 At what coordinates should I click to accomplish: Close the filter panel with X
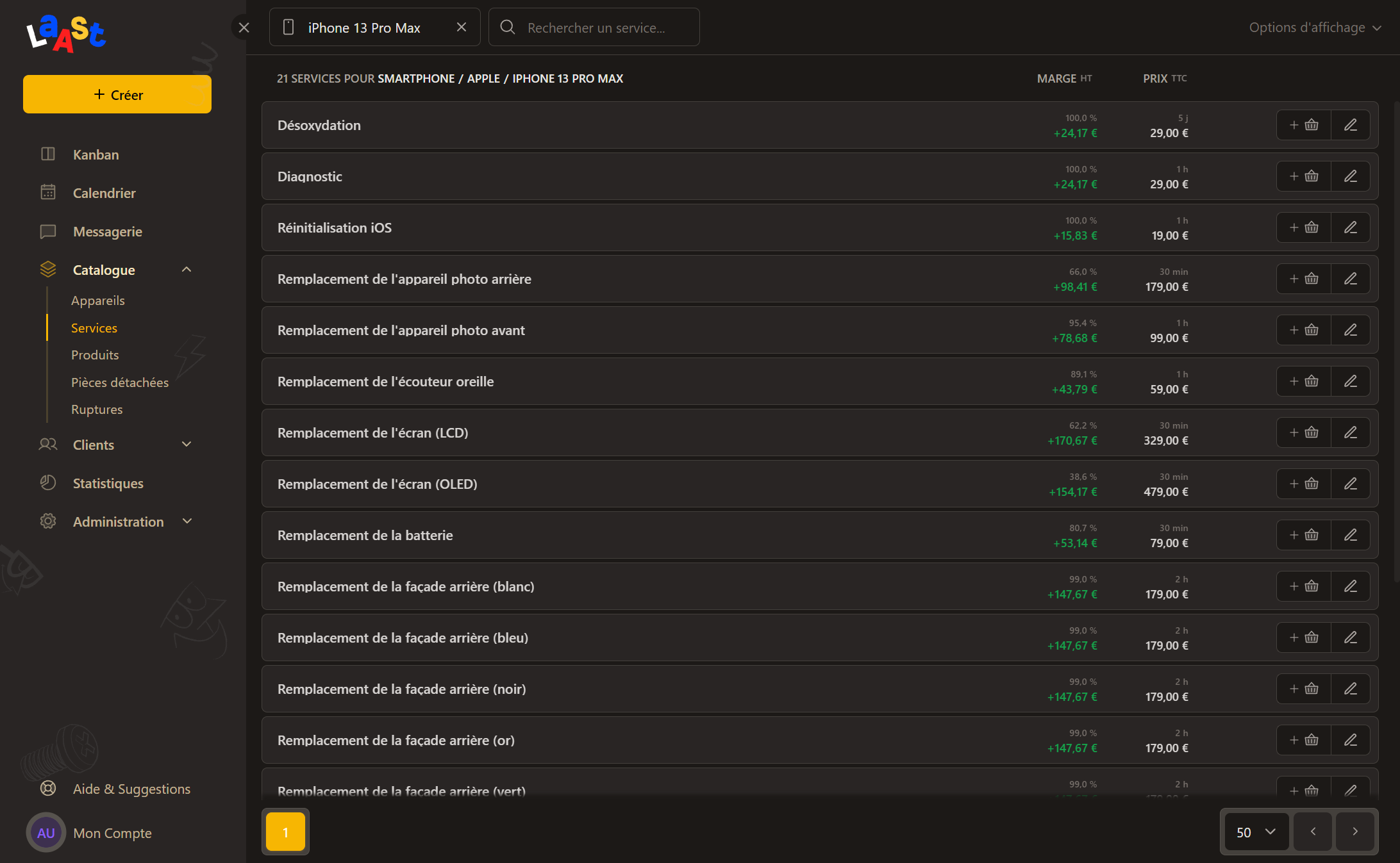(x=244, y=28)
